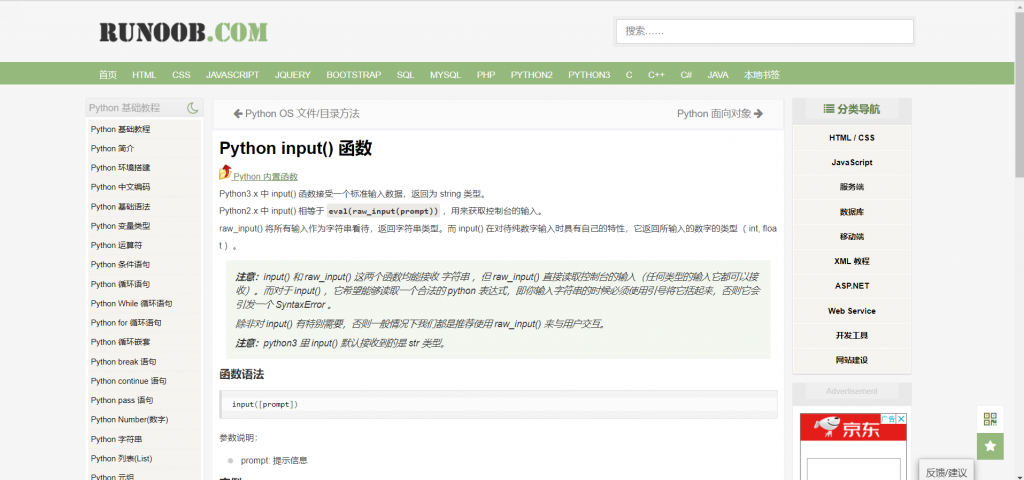Click the green star favorite icon
Image resolution: width=1024 pixels, height=480 pixels.
(990, 446)
